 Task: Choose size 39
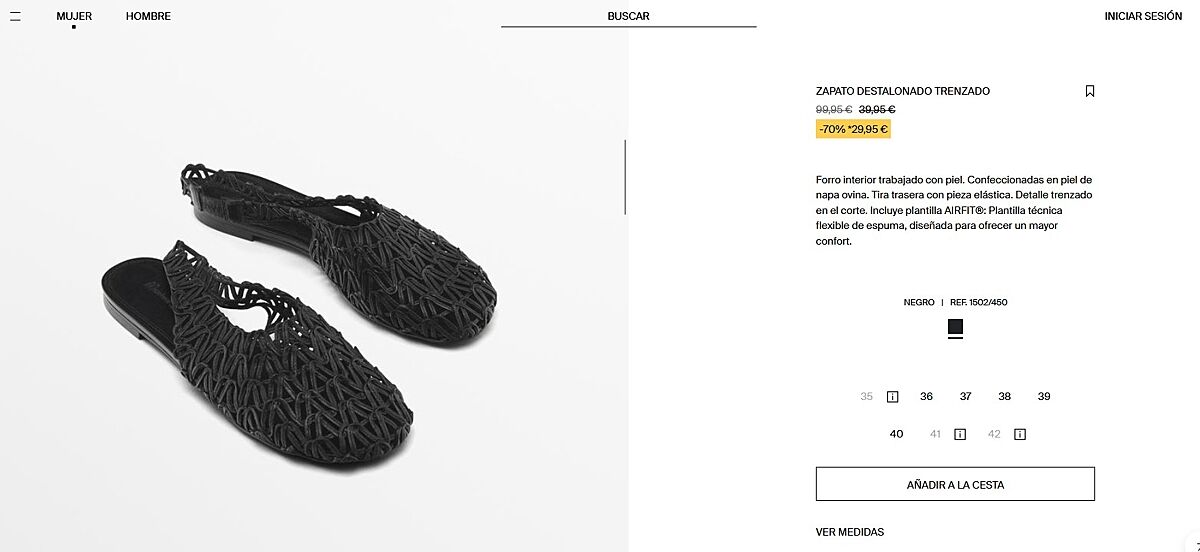1044,397
